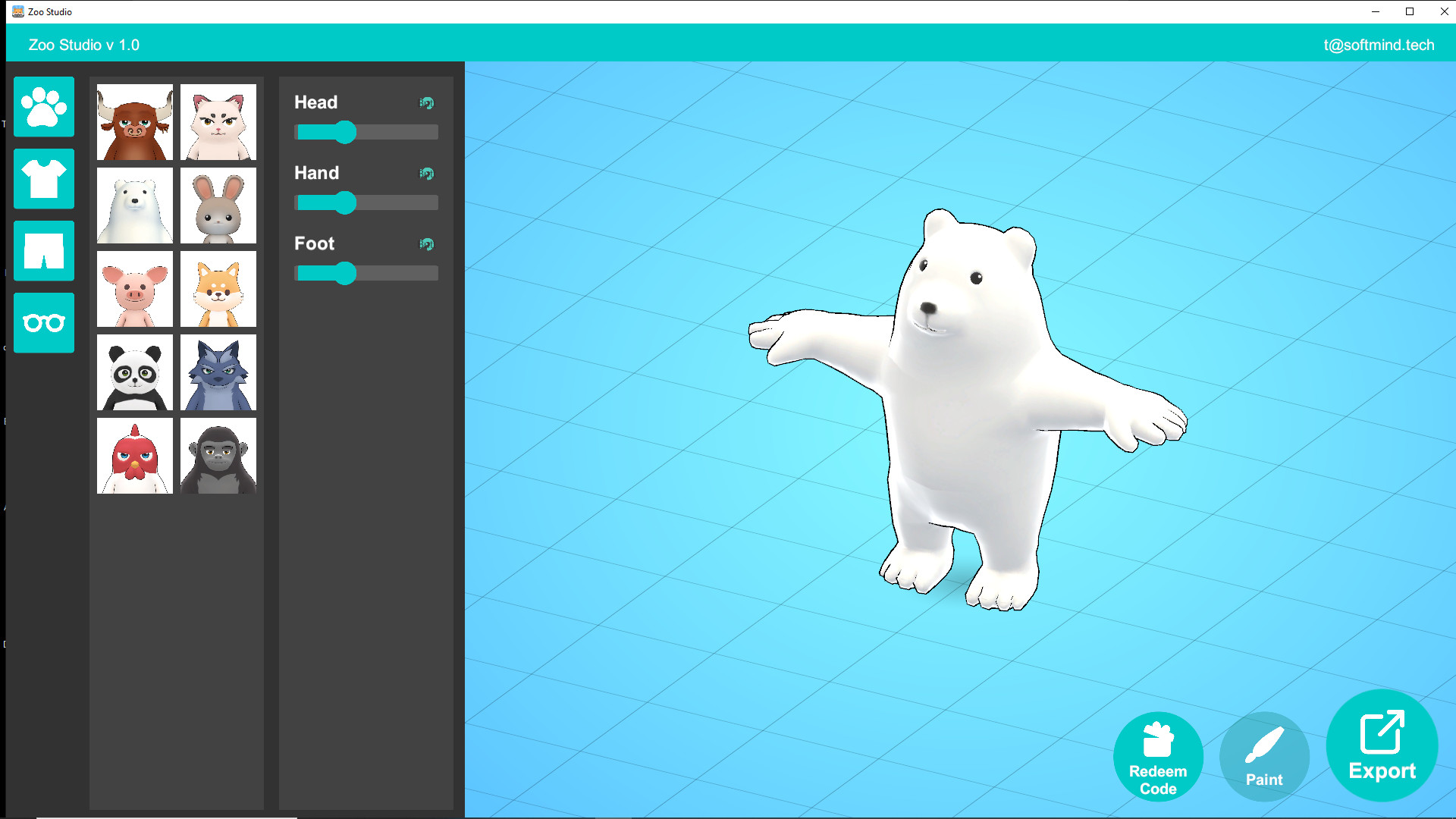Select the wolf head thumbnail
Screen dimensions: 1456x819
pyautogui.click(x=218, y=372)
